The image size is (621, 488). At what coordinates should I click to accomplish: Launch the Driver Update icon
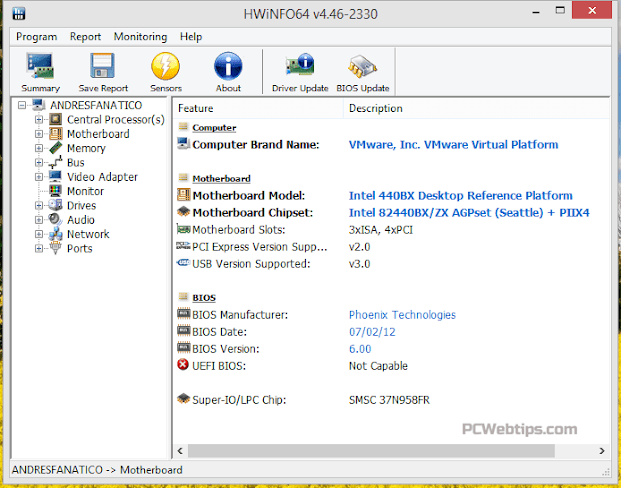pos(300,65)
